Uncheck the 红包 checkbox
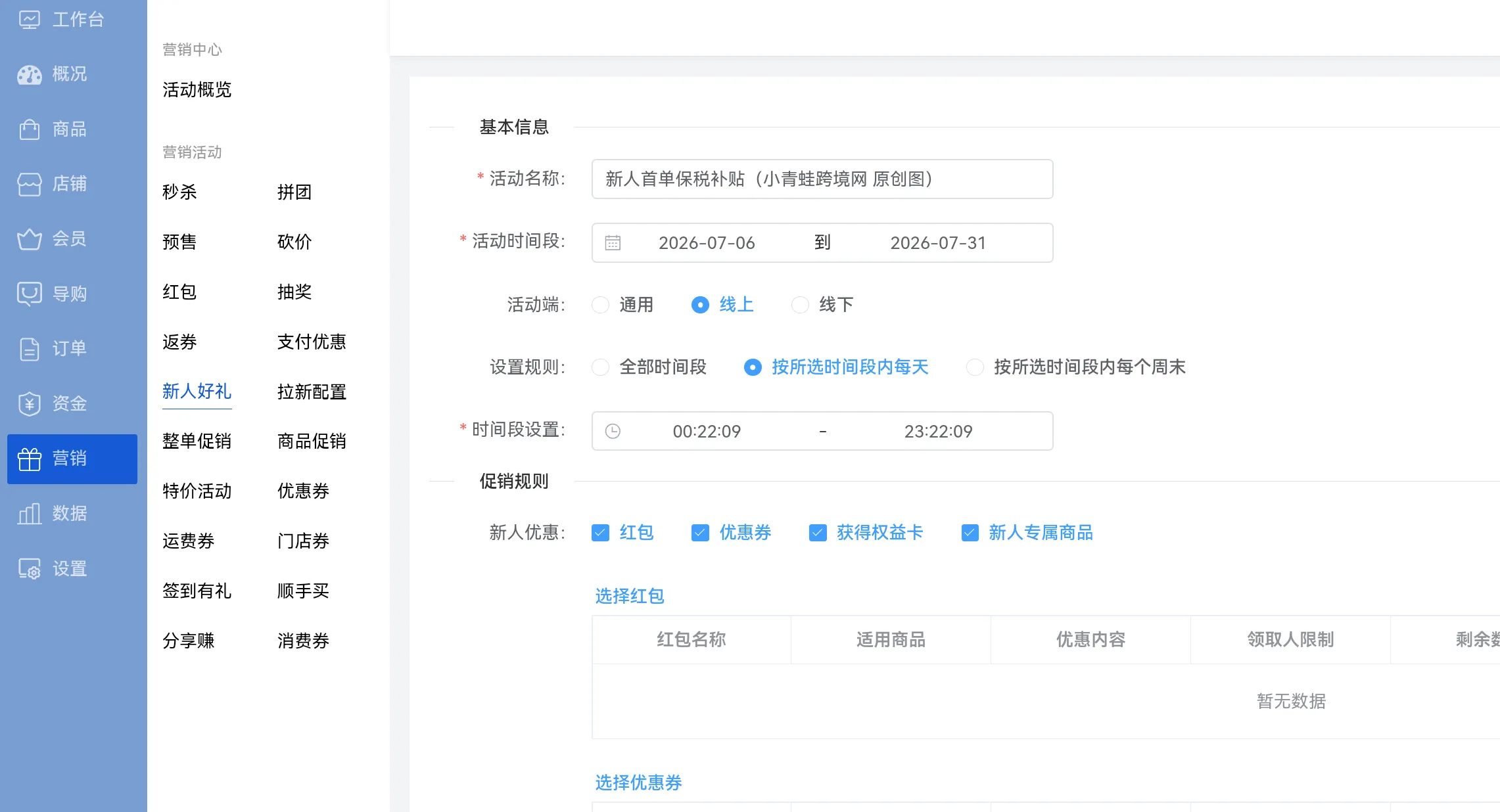The width and height of the screenshot is (1500, 812). (600, 533)
